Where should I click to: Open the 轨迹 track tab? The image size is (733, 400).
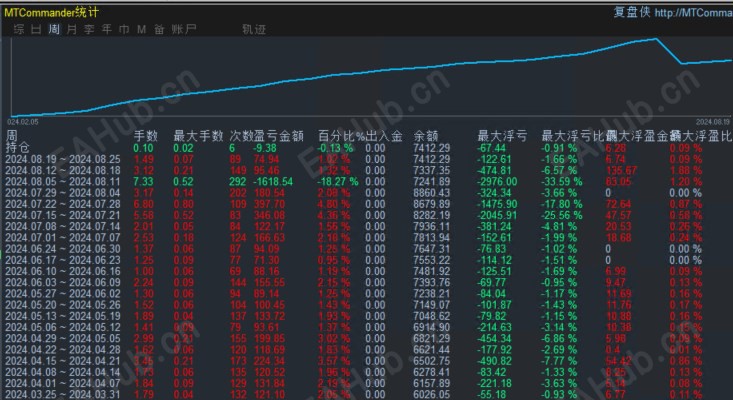[x=254, y=29]
